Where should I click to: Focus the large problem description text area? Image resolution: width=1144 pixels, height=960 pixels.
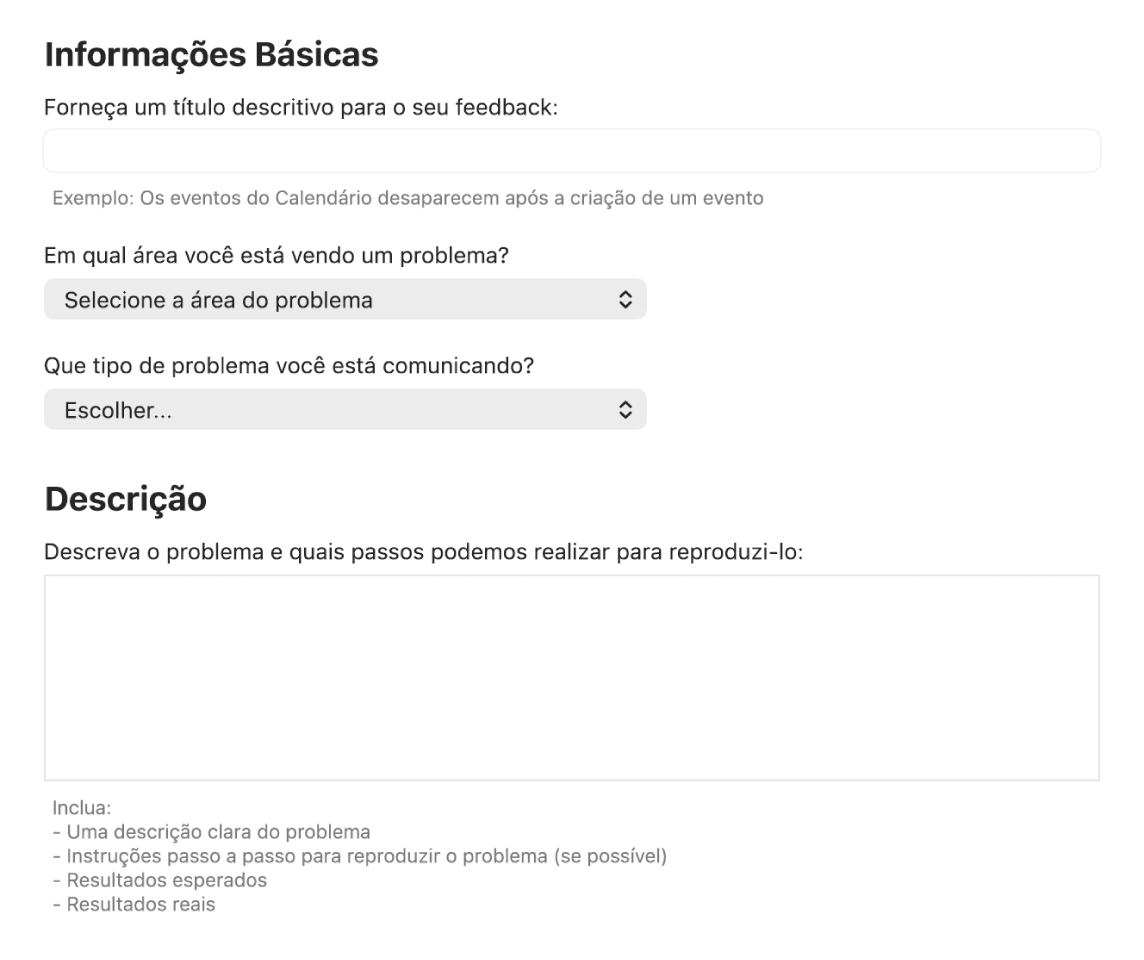(x=571, y=677)
